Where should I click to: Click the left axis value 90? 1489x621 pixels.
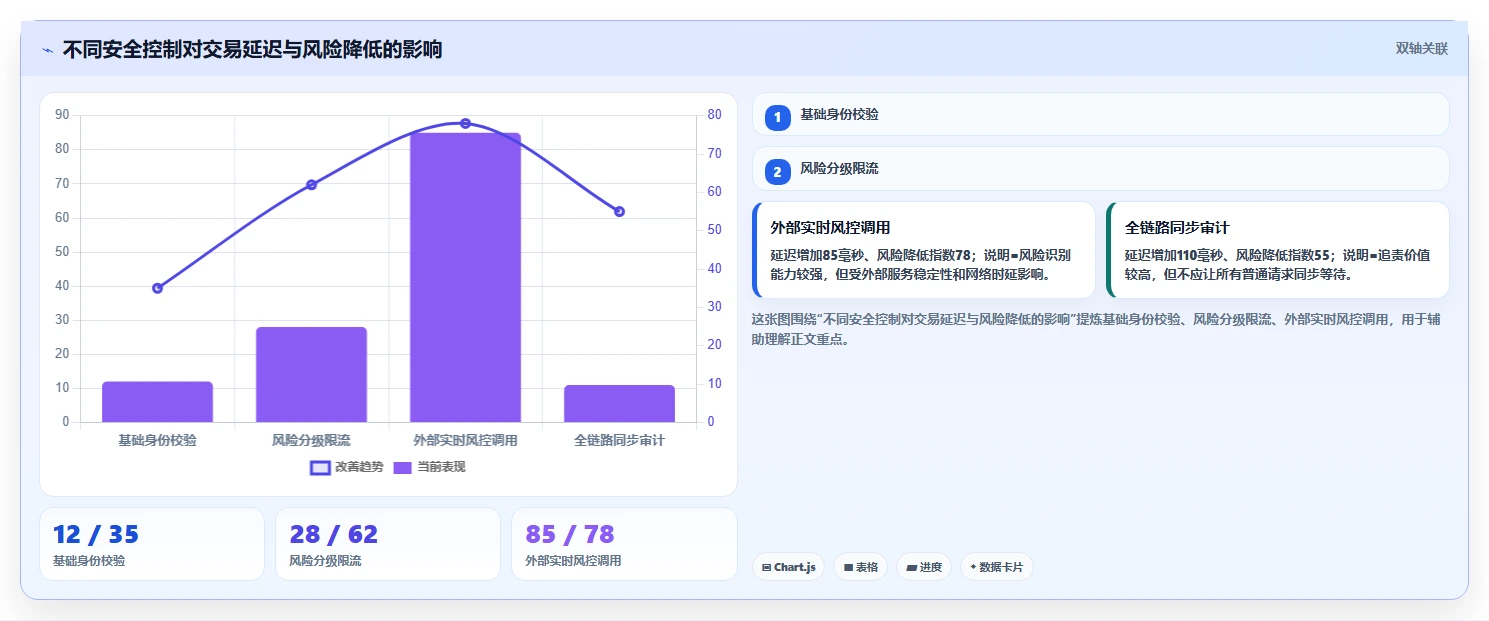click(x=62, y=115)
